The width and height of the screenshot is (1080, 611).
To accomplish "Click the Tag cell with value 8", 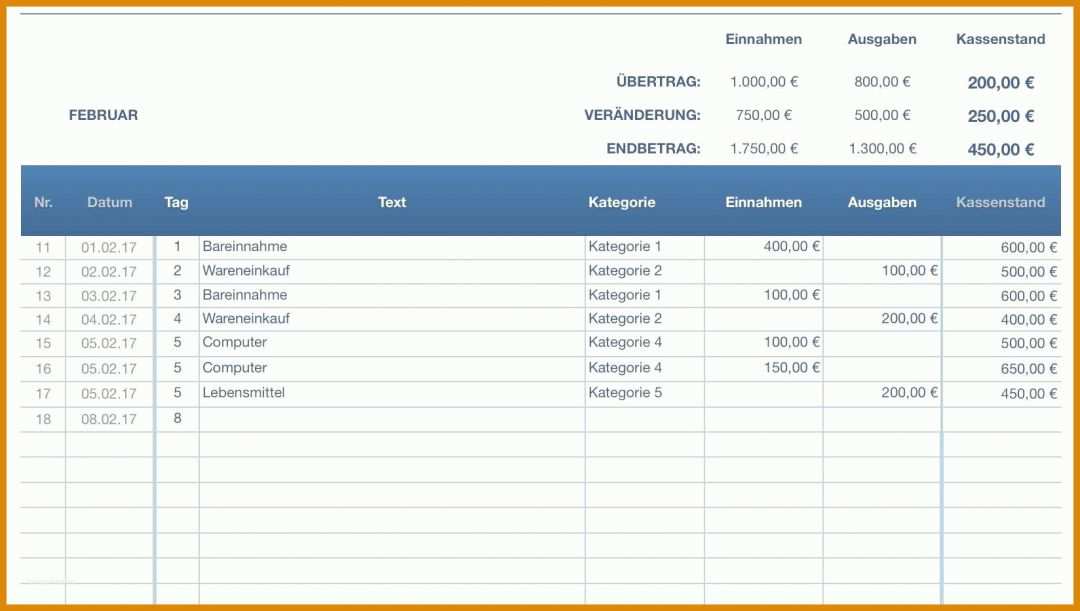I will (x=177, y=418).
